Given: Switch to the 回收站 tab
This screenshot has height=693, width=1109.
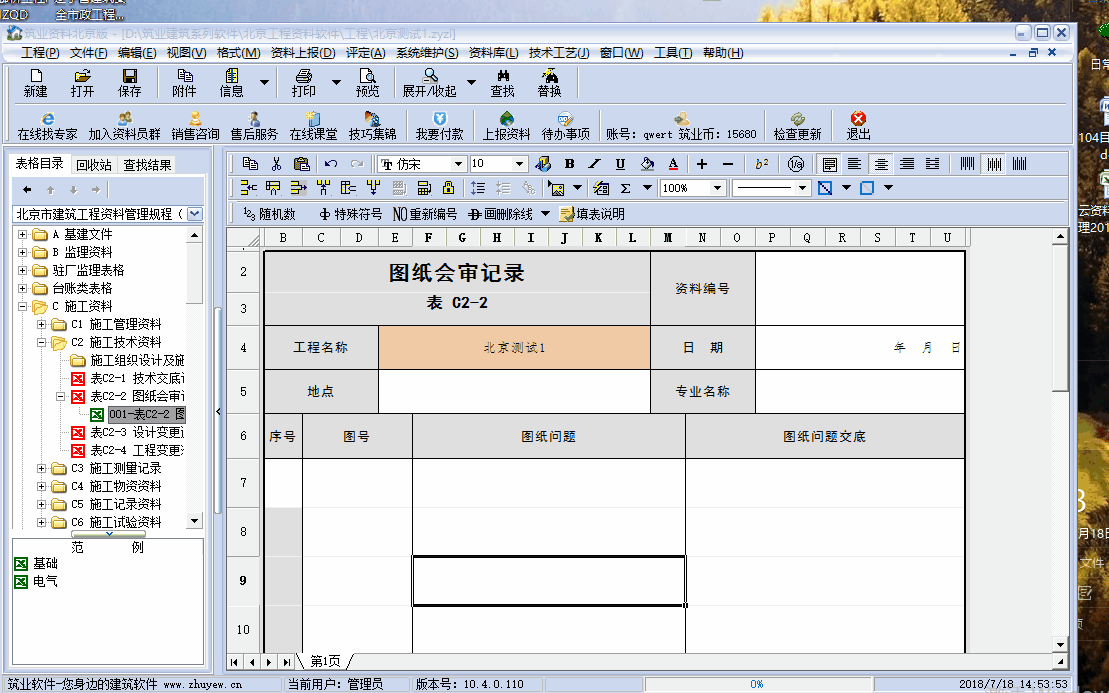Looking at the screenshot, I should 94,165.
